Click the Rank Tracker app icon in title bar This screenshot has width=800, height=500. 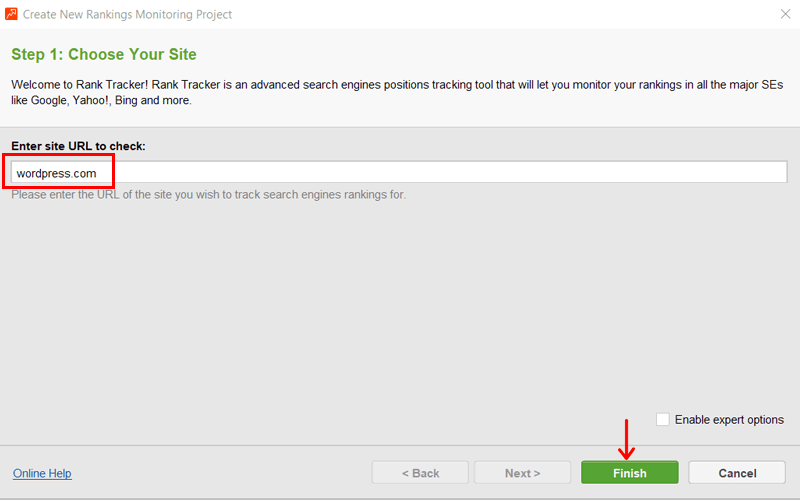(x=11, y=14)
